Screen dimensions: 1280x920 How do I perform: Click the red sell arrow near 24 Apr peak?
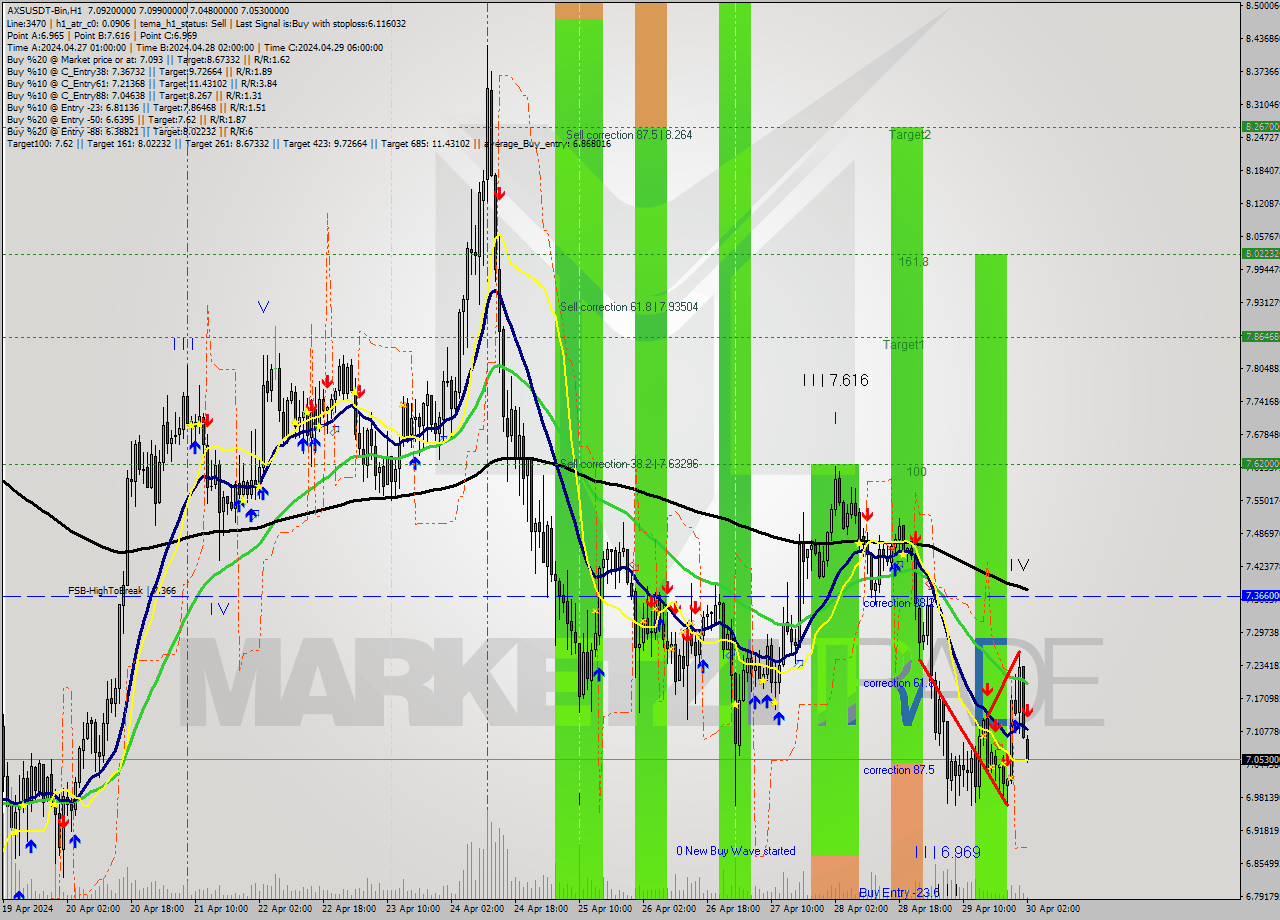498,194
